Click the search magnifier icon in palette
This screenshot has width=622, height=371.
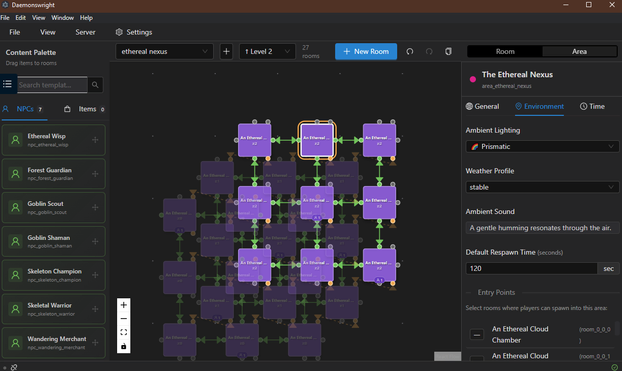[x=95, y=85]
